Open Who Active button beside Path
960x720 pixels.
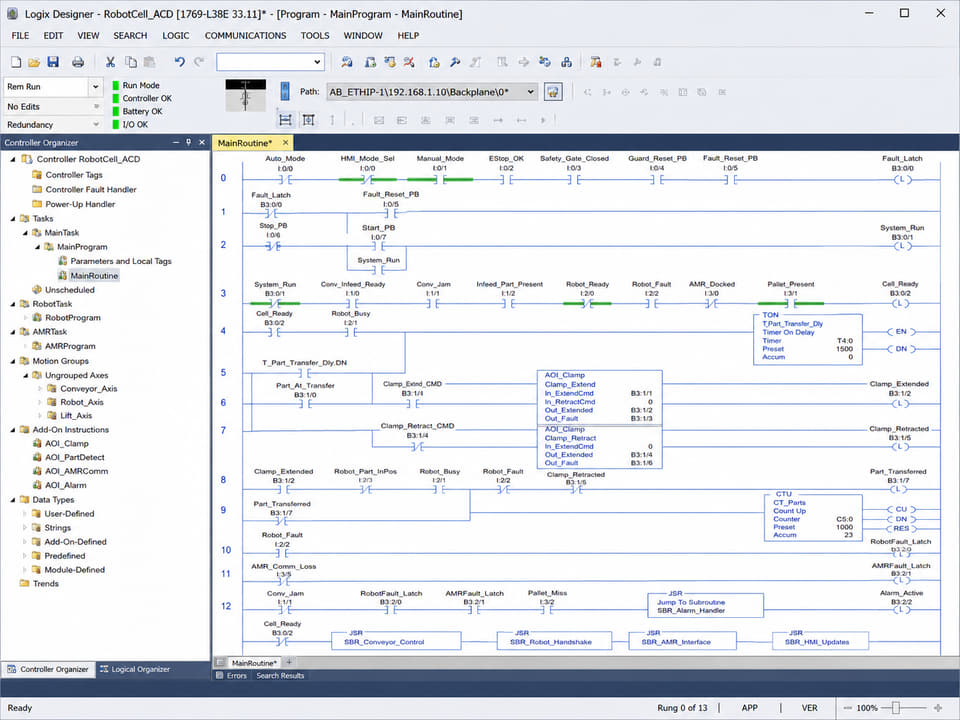(553, 92)
